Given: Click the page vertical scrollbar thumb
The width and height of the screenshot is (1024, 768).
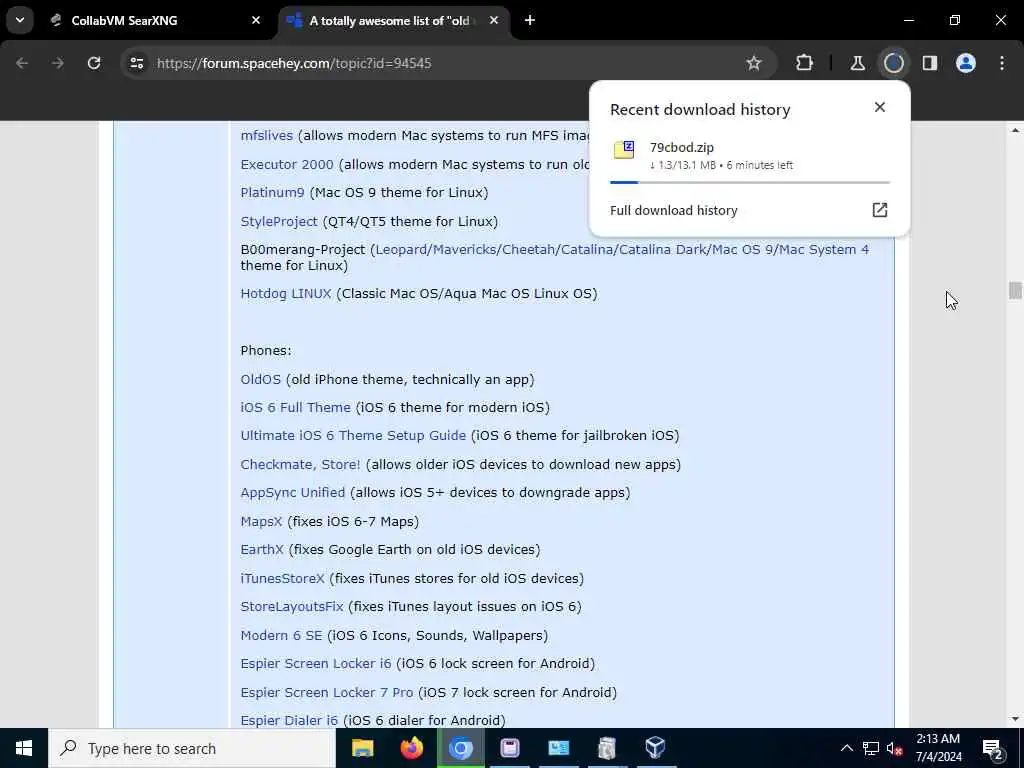Looking at the screenshot, I should point(1015,290).
